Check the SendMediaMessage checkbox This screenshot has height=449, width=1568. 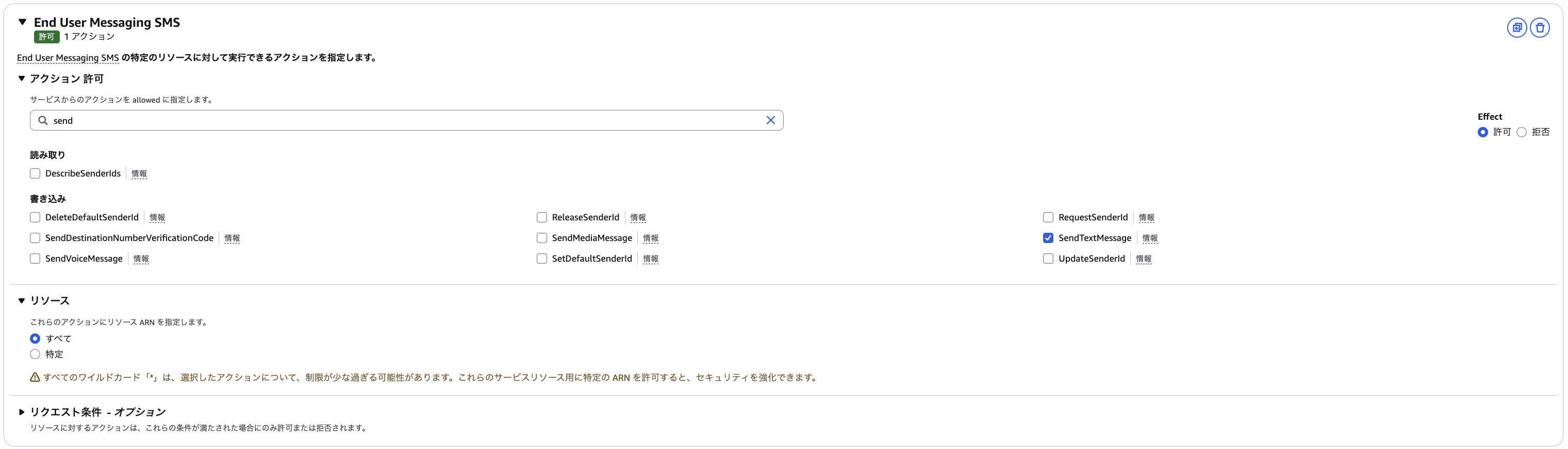[542, 238]
